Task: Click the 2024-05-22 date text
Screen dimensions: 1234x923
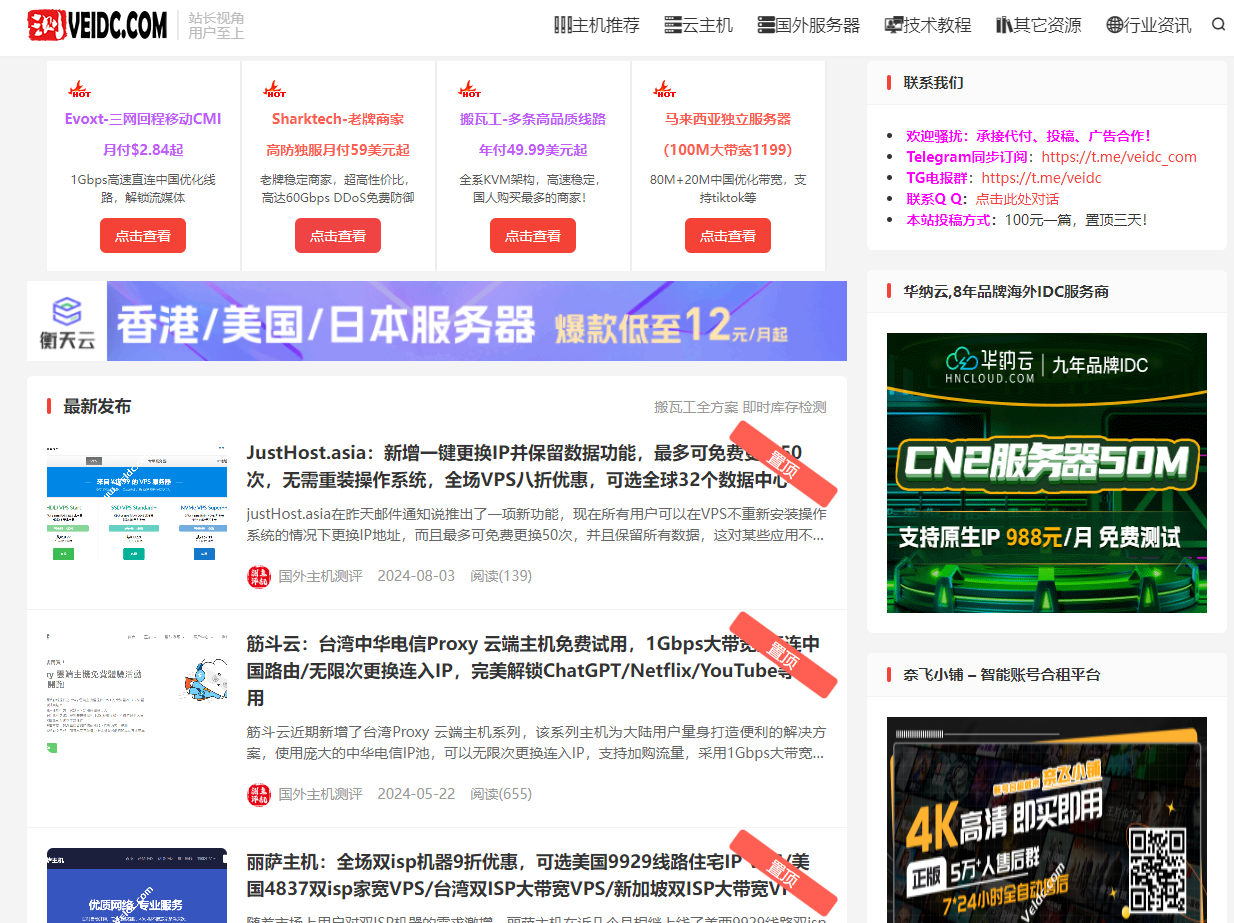Action: point(416,794)
